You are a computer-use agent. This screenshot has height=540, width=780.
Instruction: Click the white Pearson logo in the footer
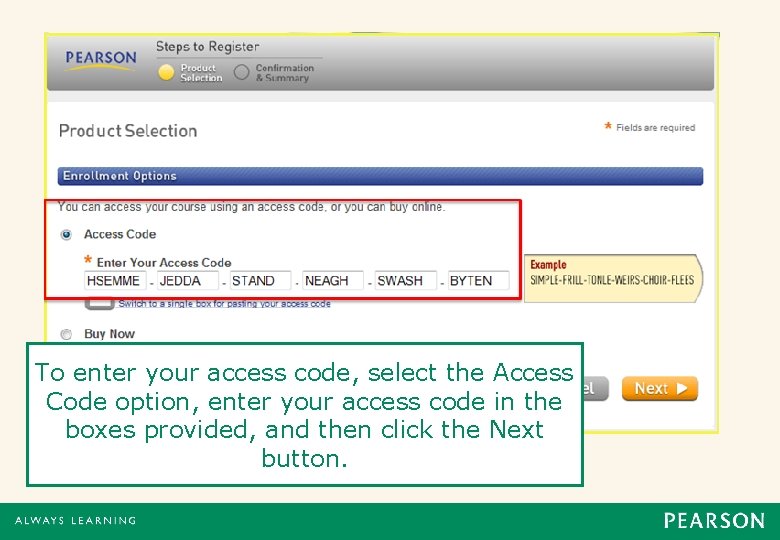[714, 521]
